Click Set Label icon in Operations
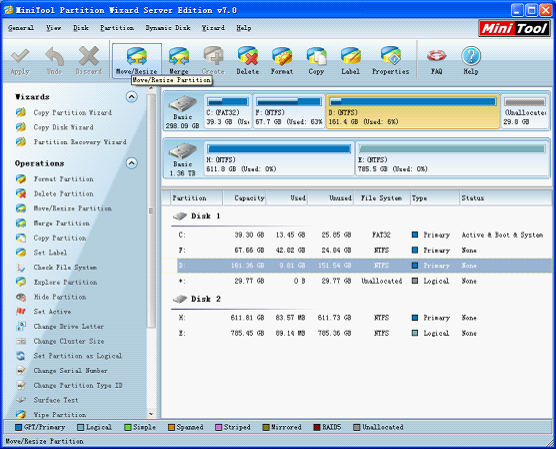The width and height of the screenshot is (556, 449). coord(21,253)
